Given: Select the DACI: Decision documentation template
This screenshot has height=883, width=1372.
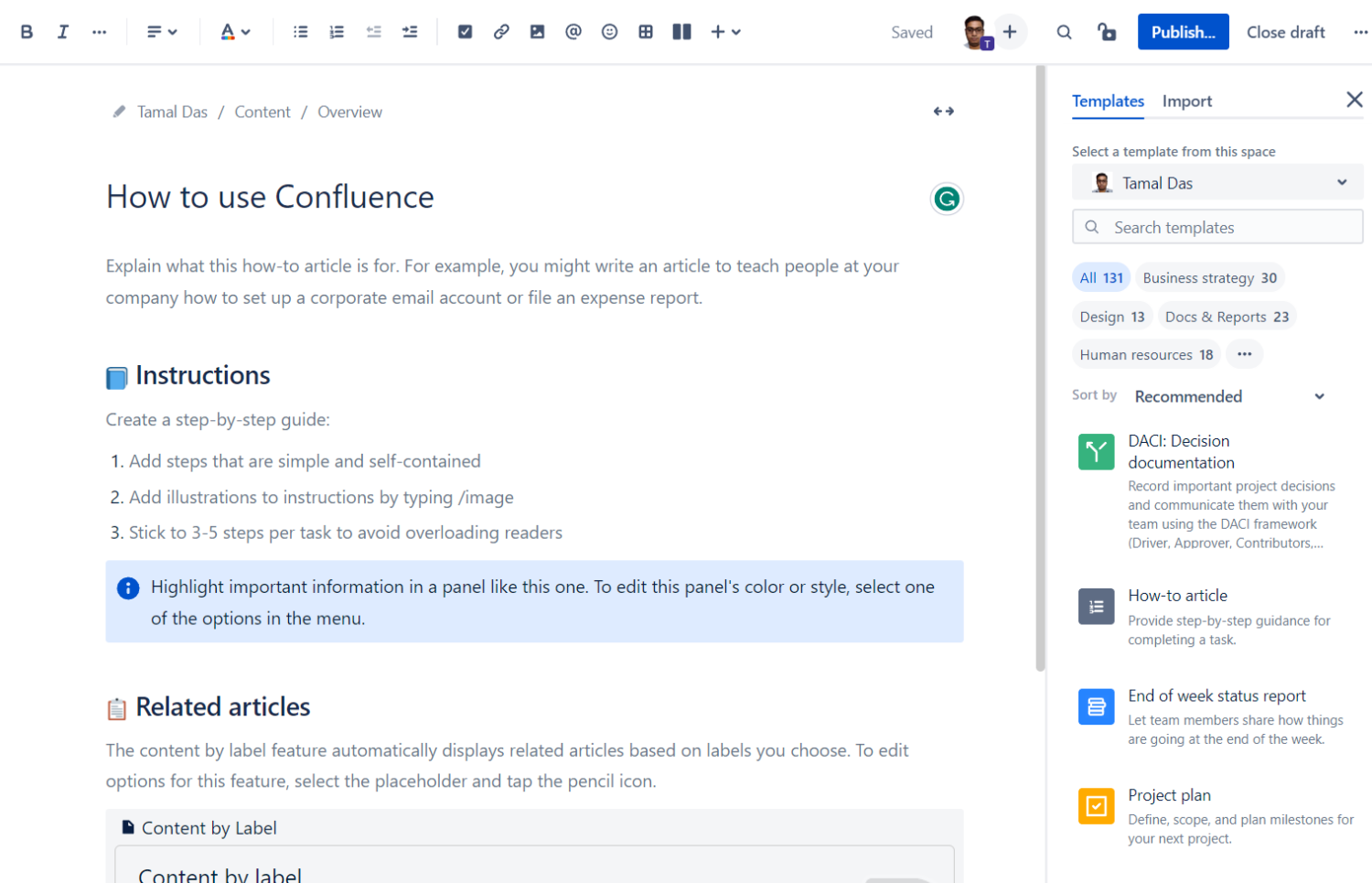Looking at the screenshot, I should tap(1217, 491).
